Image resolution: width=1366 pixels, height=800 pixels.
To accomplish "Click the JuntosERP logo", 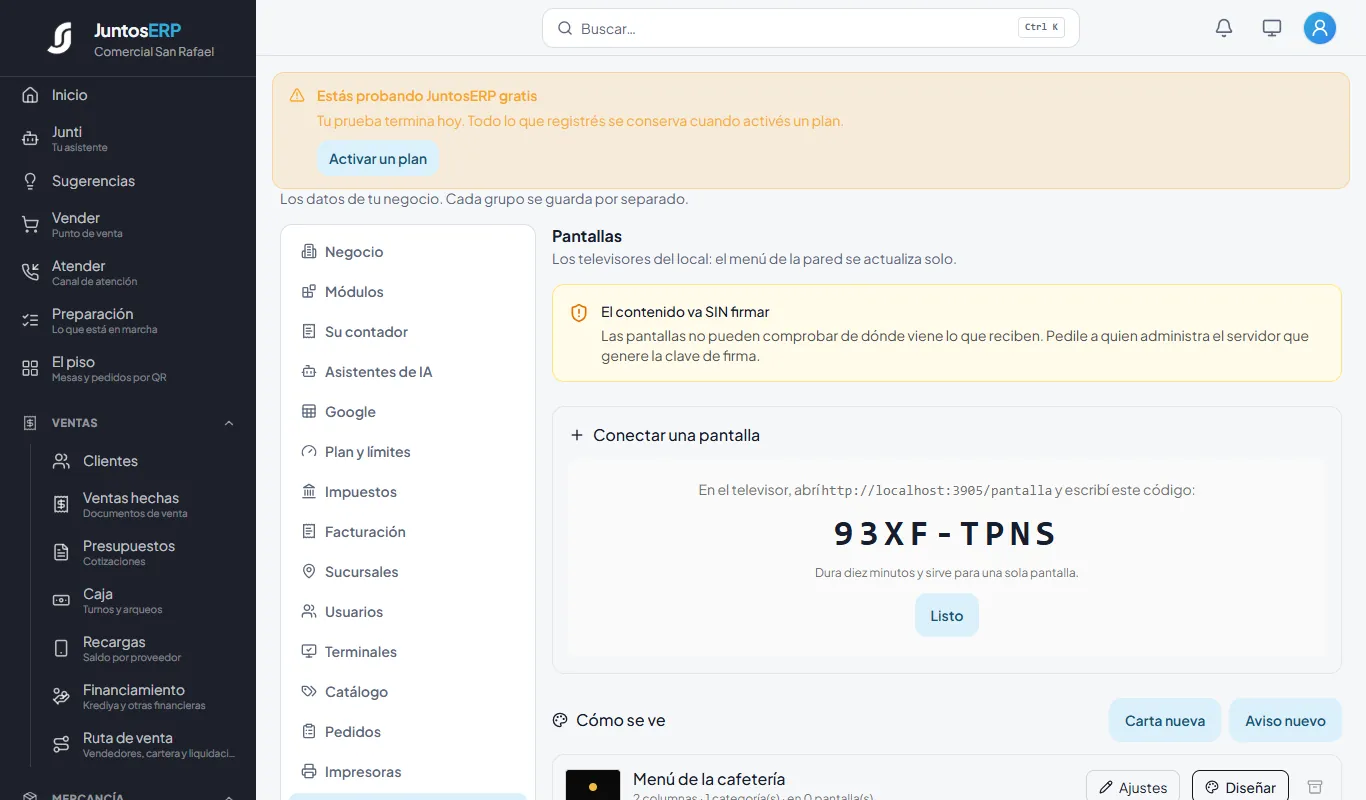I will (x=60, y=38).
